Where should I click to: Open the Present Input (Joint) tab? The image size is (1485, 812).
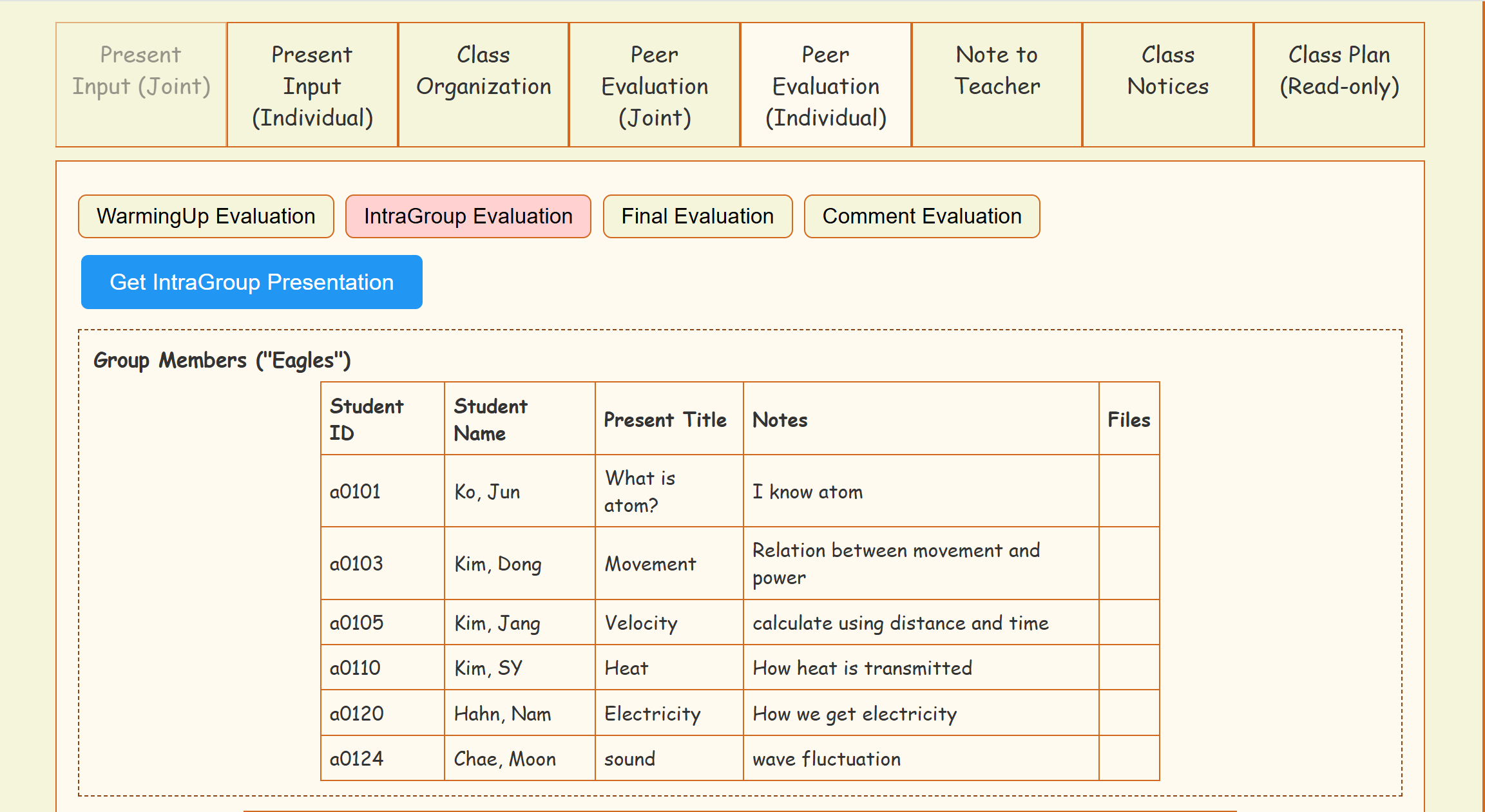141,84
